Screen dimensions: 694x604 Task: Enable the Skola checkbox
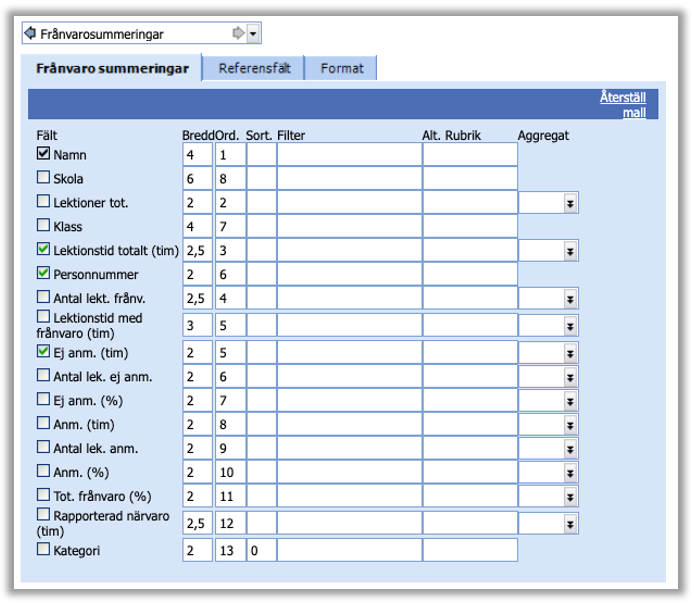click(x=43, y=178)
